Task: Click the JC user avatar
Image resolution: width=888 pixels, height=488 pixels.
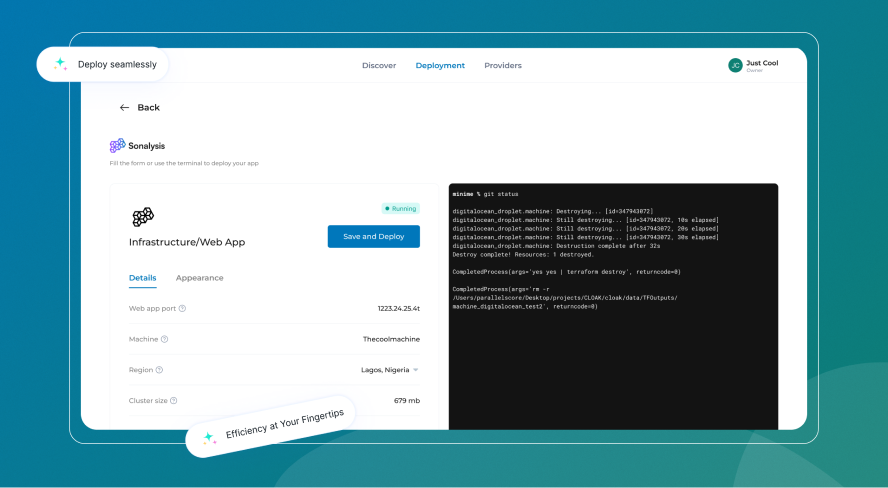Action: pyautogui.click(x=735, y=65)
